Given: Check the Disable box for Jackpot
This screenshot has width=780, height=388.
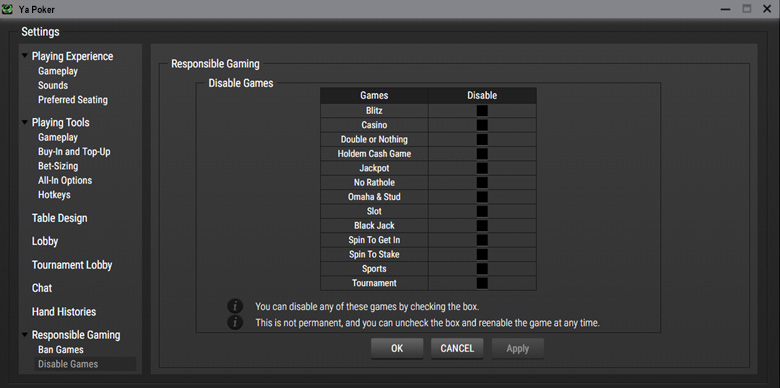Looking at the screenshot, I should pyautogui.click(x=482, y=168).
